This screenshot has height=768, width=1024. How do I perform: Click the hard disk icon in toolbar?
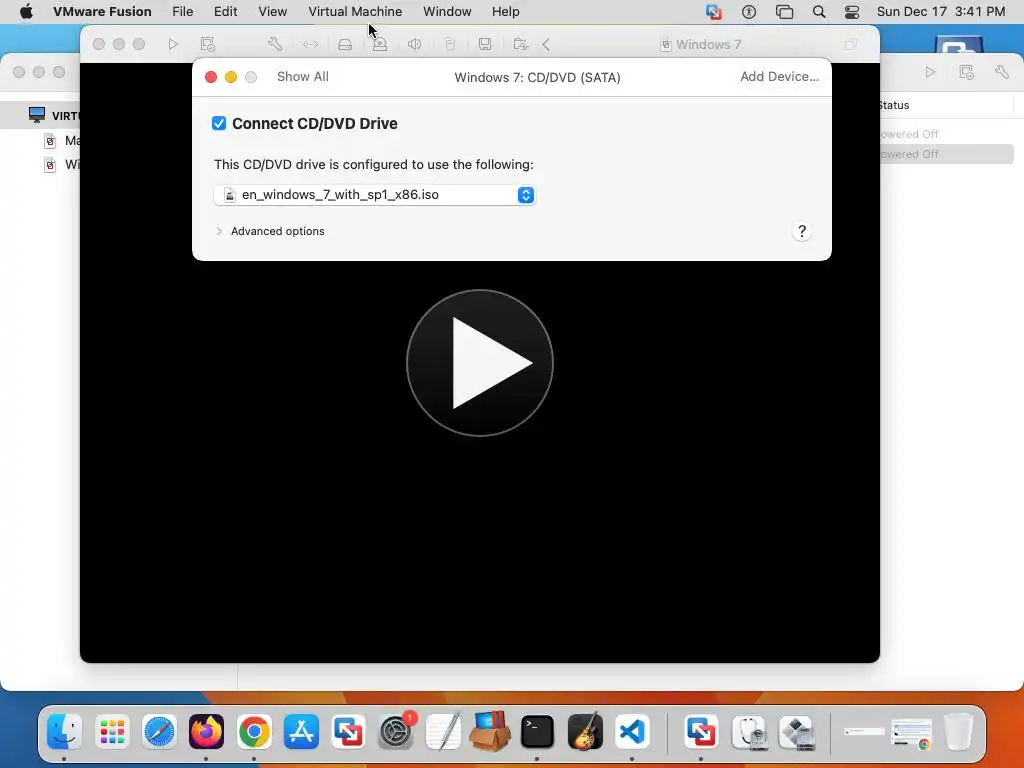pyautogui.click(x=345, y=44)
